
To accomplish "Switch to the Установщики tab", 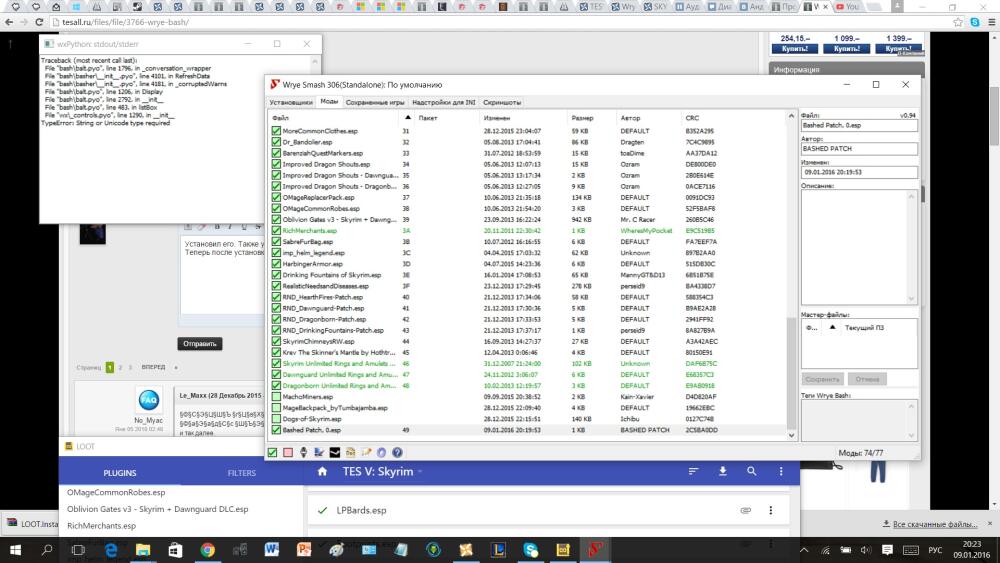I will click(291, 103).
